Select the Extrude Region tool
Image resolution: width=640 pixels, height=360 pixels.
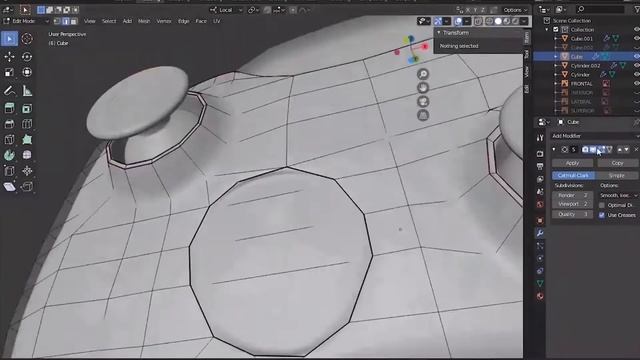[9, 109]
